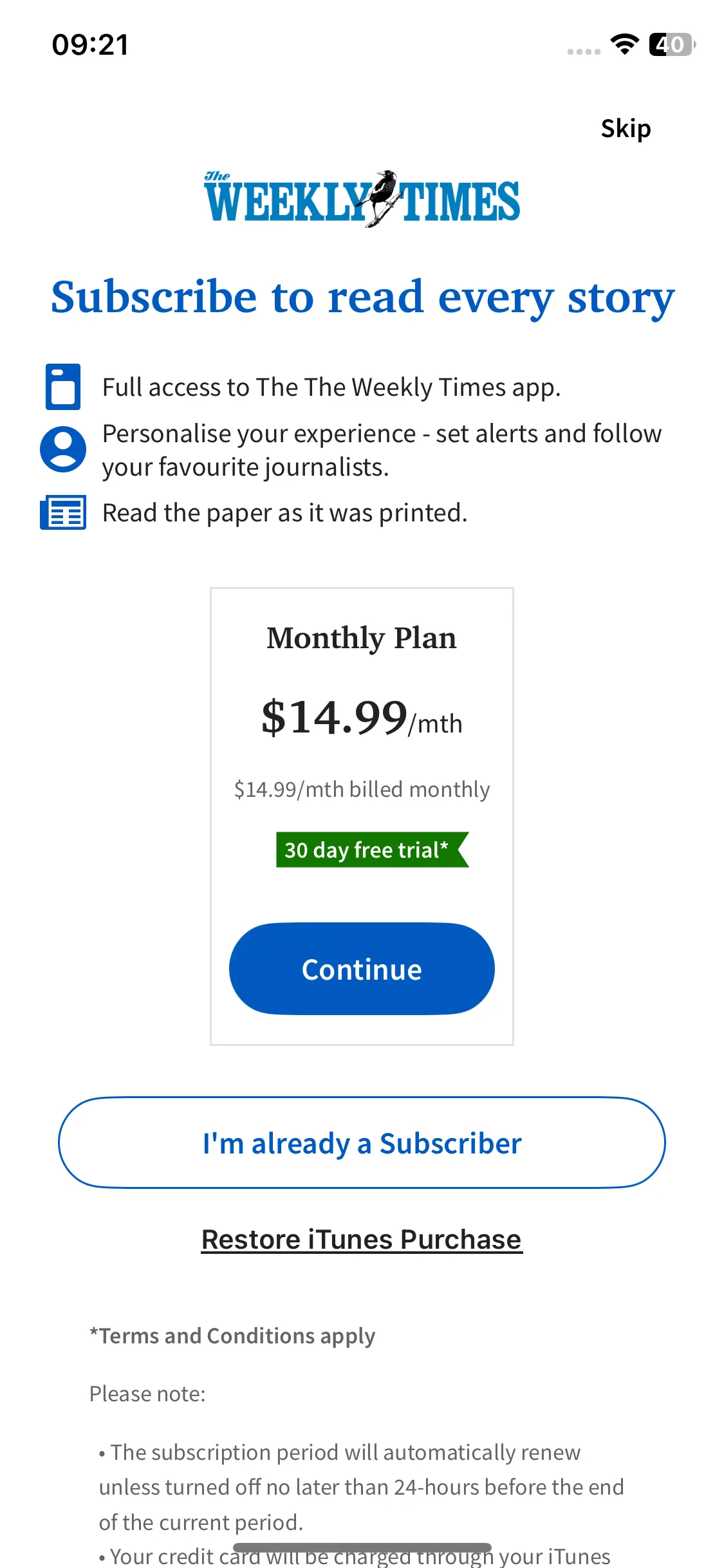Screen dimensions: 724x1568
Task: Tap the $14.99/mth billed monthly note
Action: pyautogui.click(x=362, y=789)
